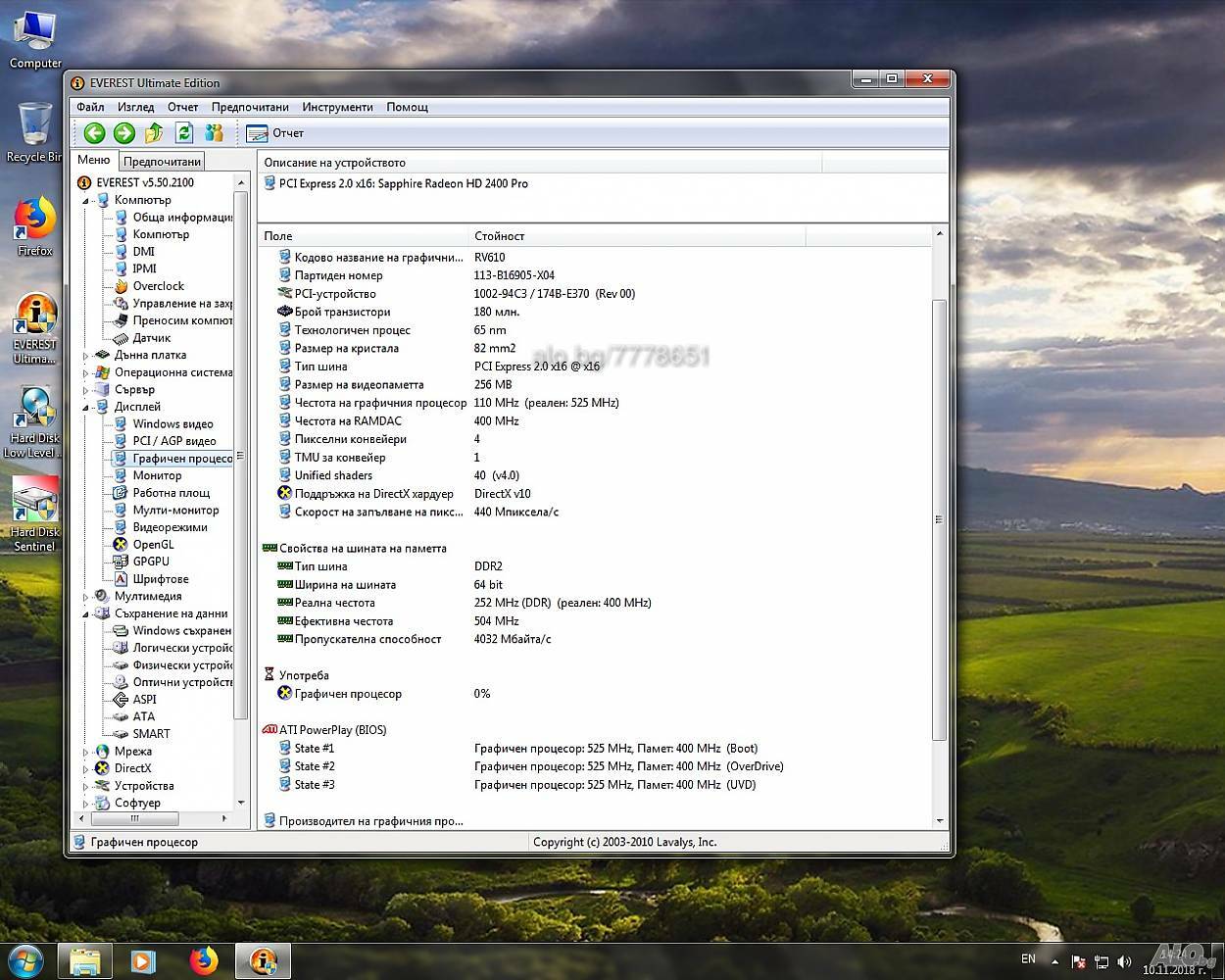
Task: Select the Датчик sensor icon
Action: [121, 338]
